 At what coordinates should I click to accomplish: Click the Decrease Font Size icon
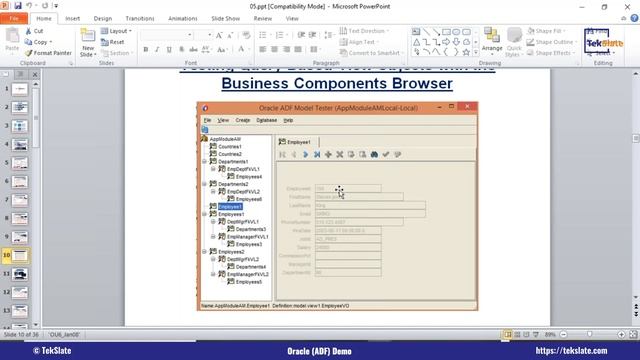tap(230, 35)
